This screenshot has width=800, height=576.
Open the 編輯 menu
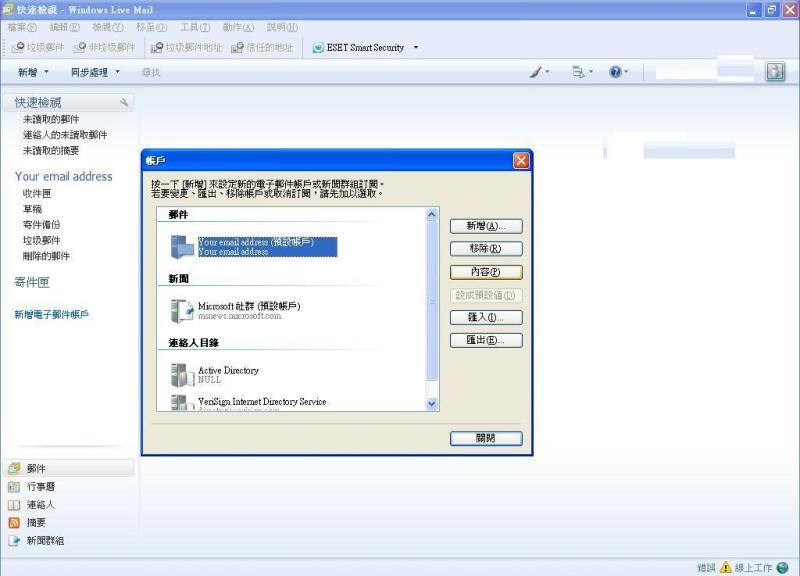point(64,27)
